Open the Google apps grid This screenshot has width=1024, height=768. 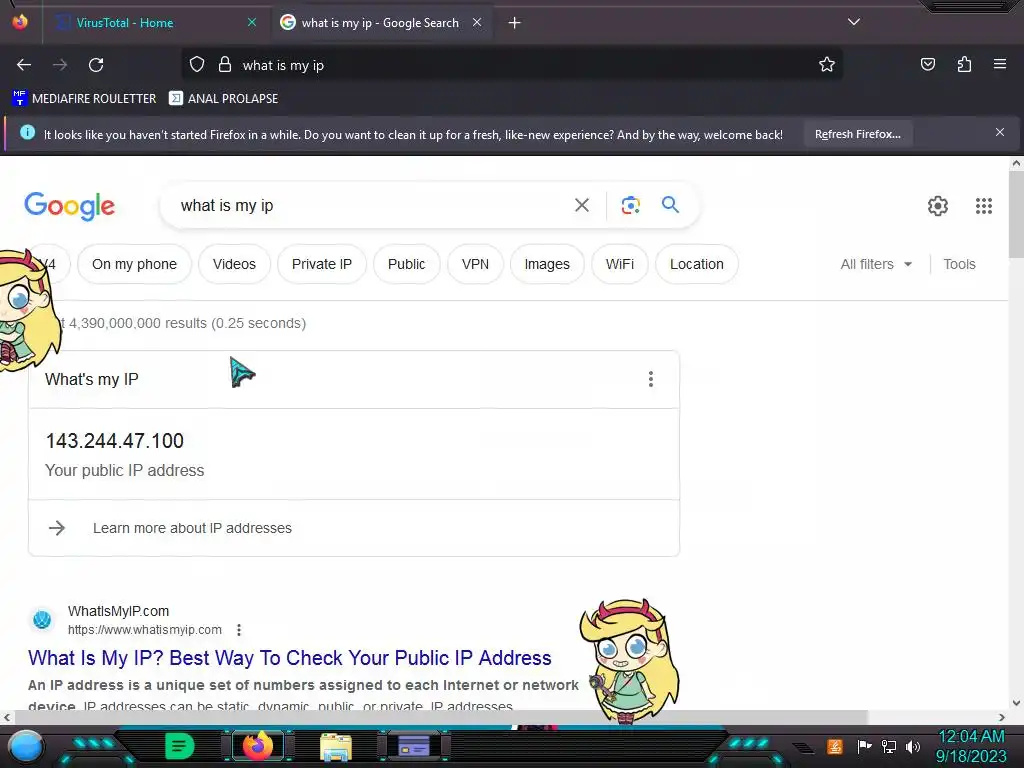coord(984,206)
